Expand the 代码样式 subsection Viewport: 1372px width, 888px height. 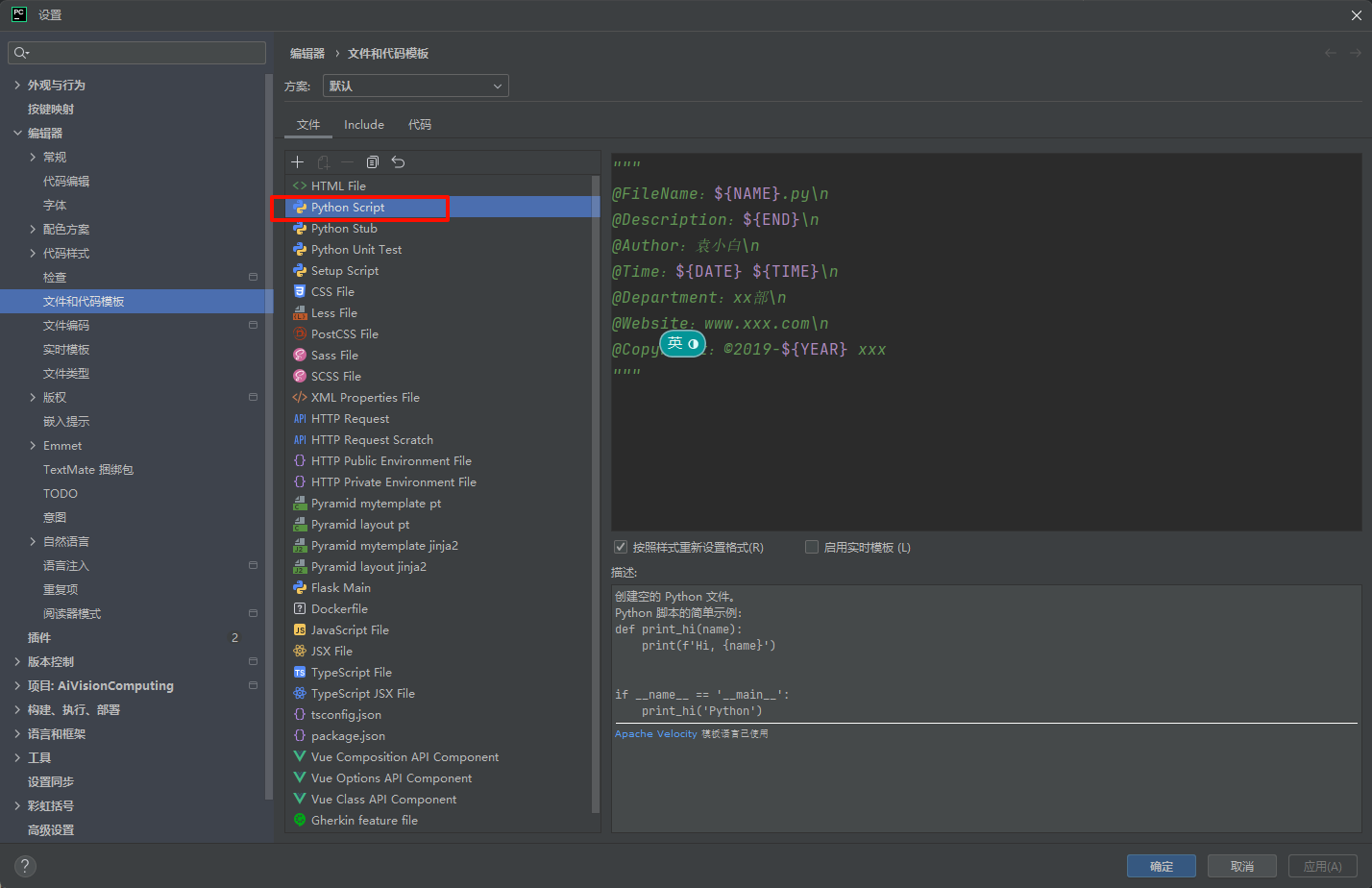[33, 254]
